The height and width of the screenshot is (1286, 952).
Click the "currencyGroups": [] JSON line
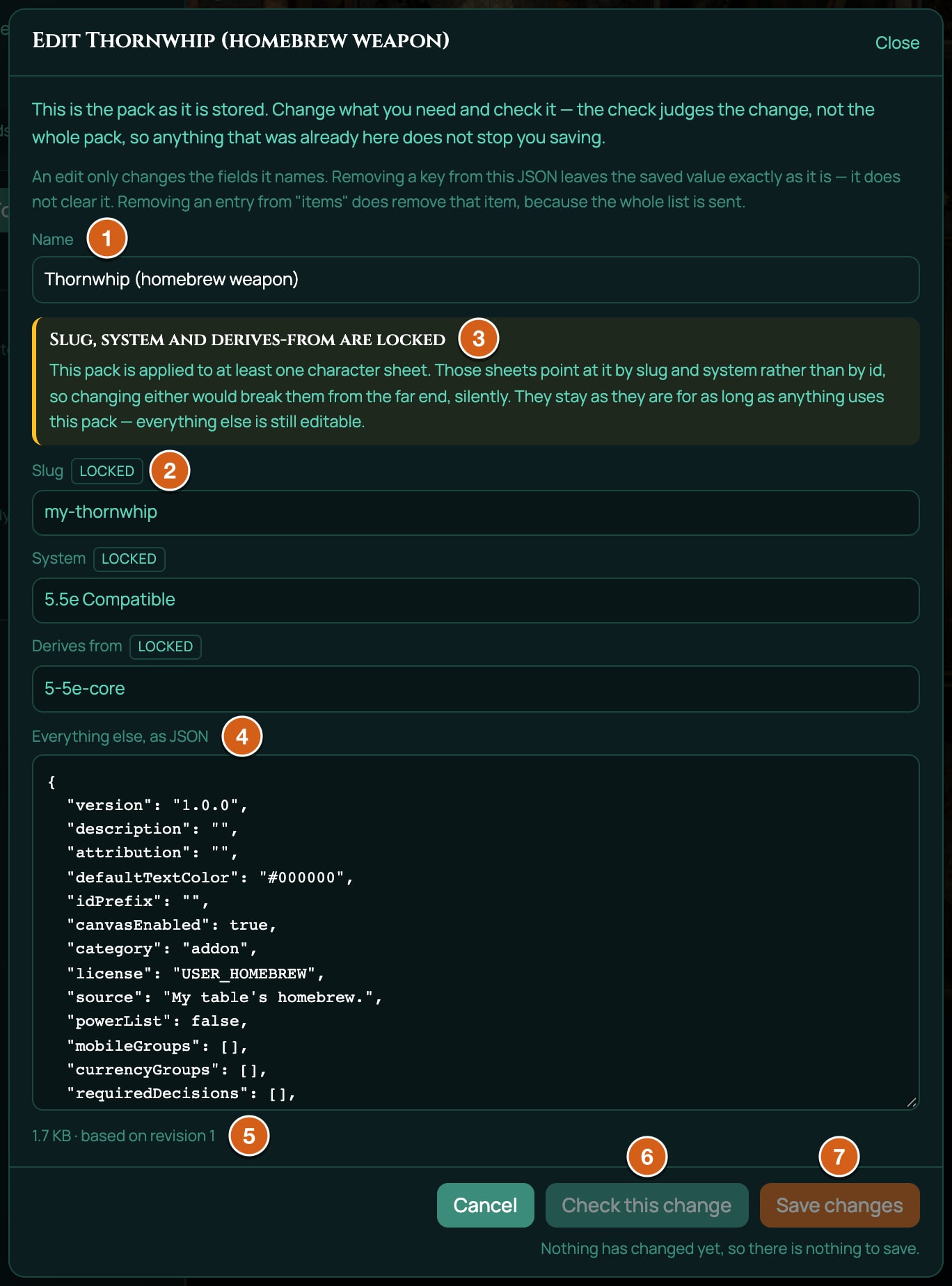click(167, 1070)
